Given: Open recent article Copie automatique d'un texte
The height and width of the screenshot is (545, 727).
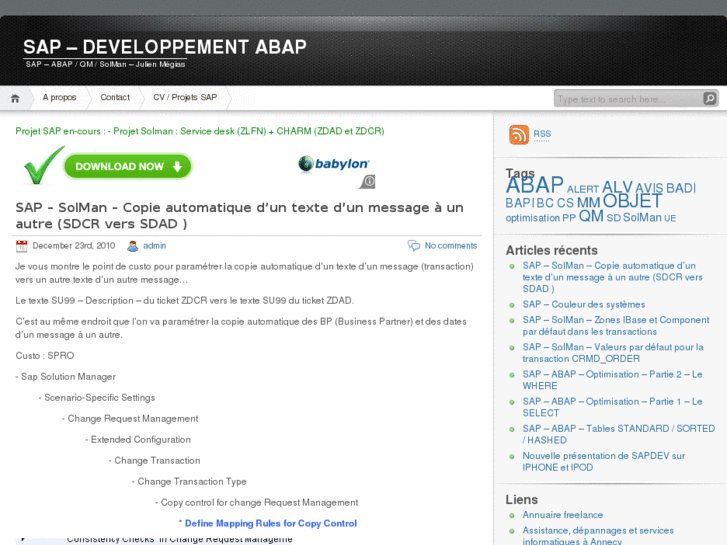Looking at the screenshot, I should tap(612, 277).
